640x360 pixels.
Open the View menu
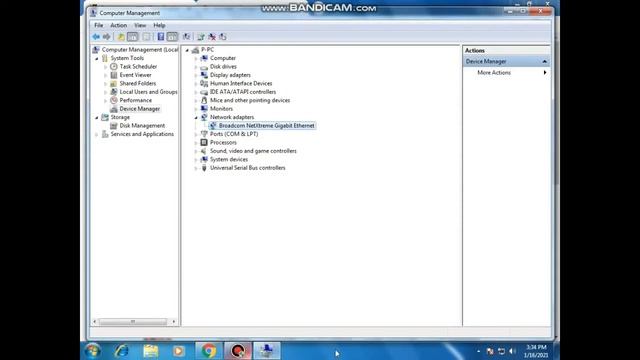click(140, 25)
